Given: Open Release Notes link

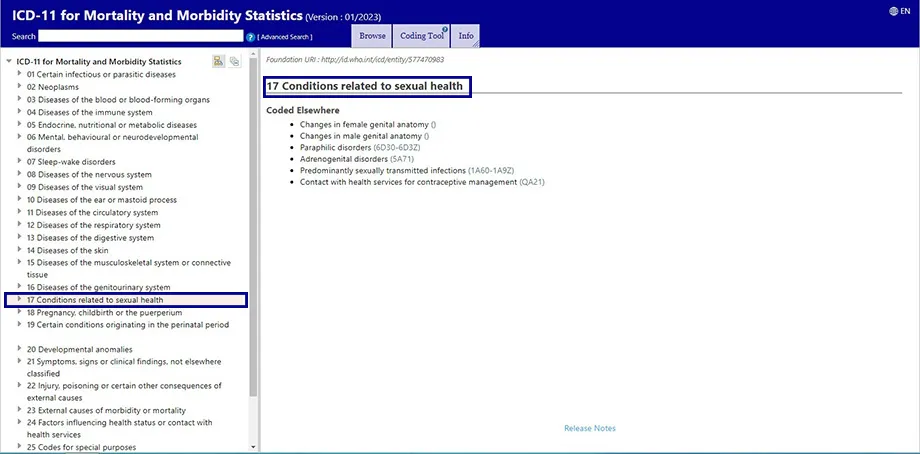Looking at the screenshot, I should point(590,428).
